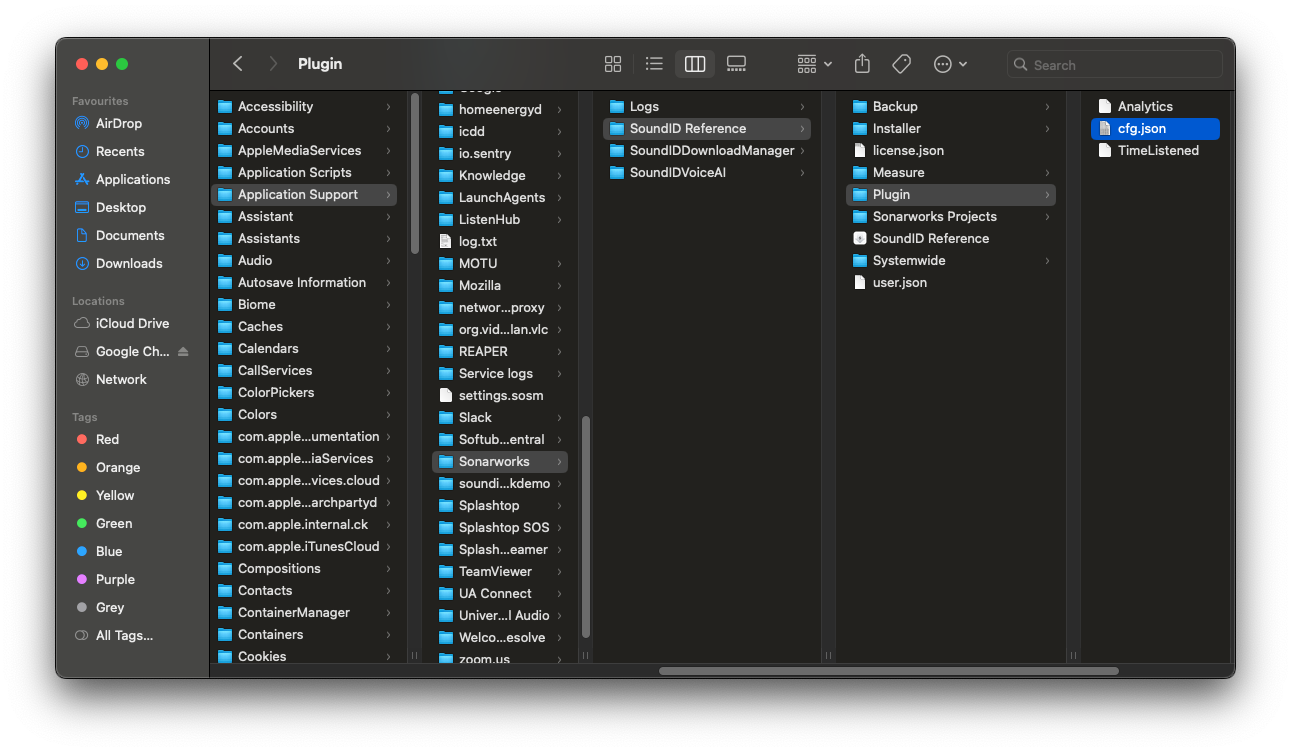Viewport: 1291px width, 752px height.
Task: Click the second column's vertical scrollbar
Action: [x=586, y=527]
